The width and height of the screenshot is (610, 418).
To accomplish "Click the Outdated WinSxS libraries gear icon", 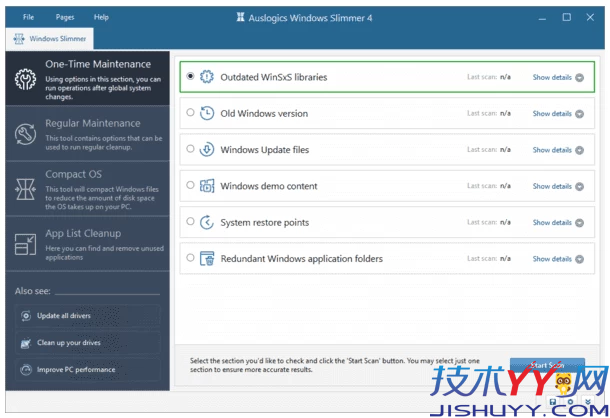I will [207, 77].
